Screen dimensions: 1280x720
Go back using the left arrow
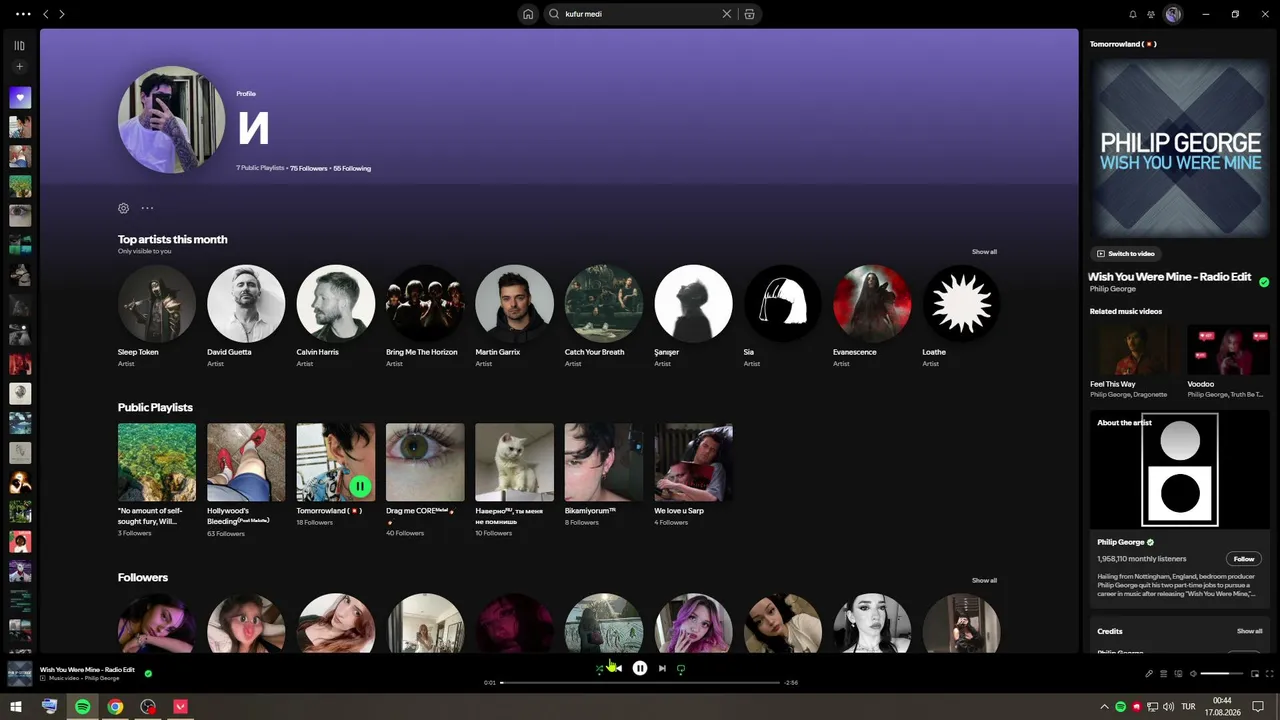point(45,14)
